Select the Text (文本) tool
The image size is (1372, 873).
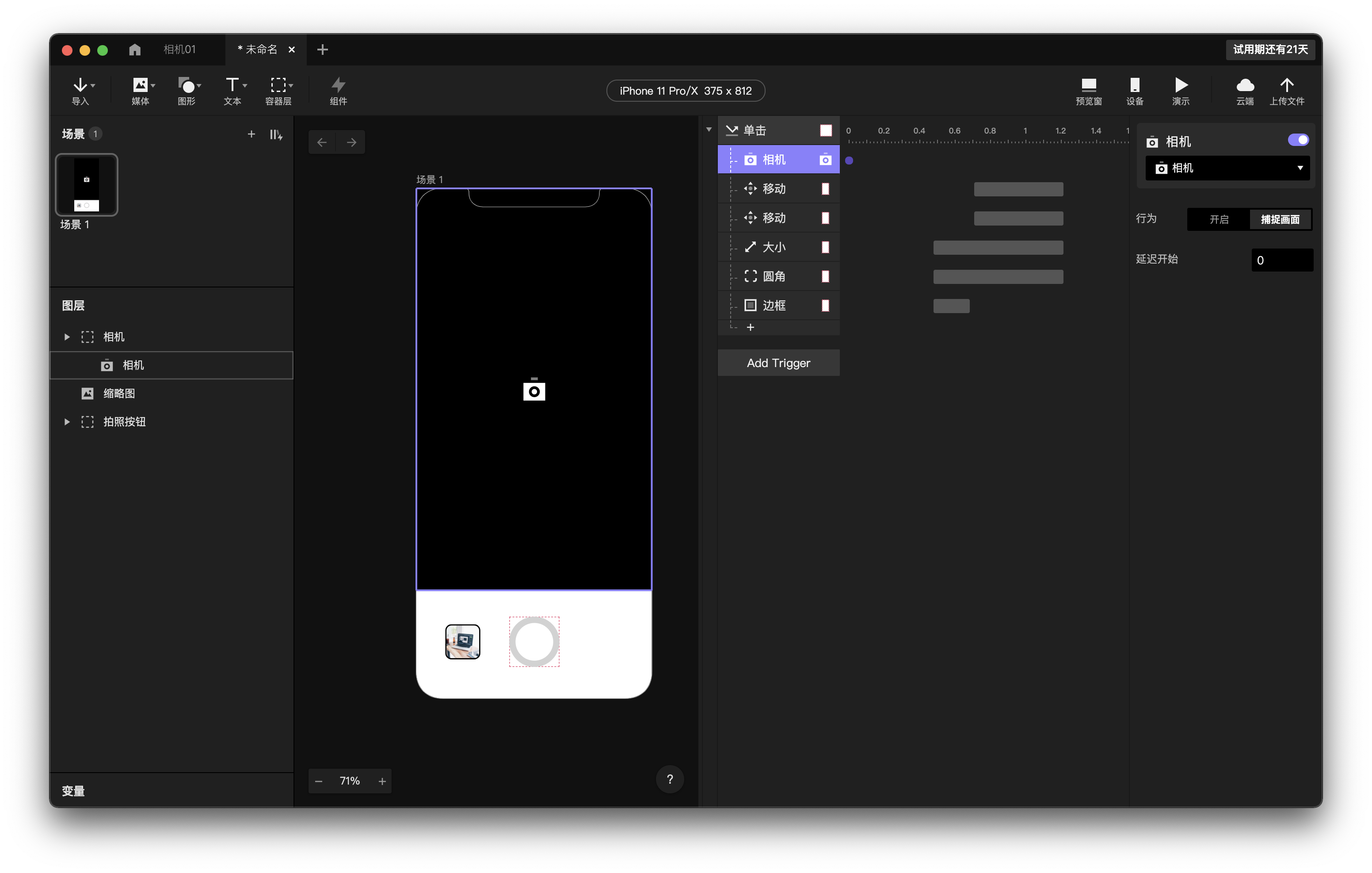coord(232,91)
